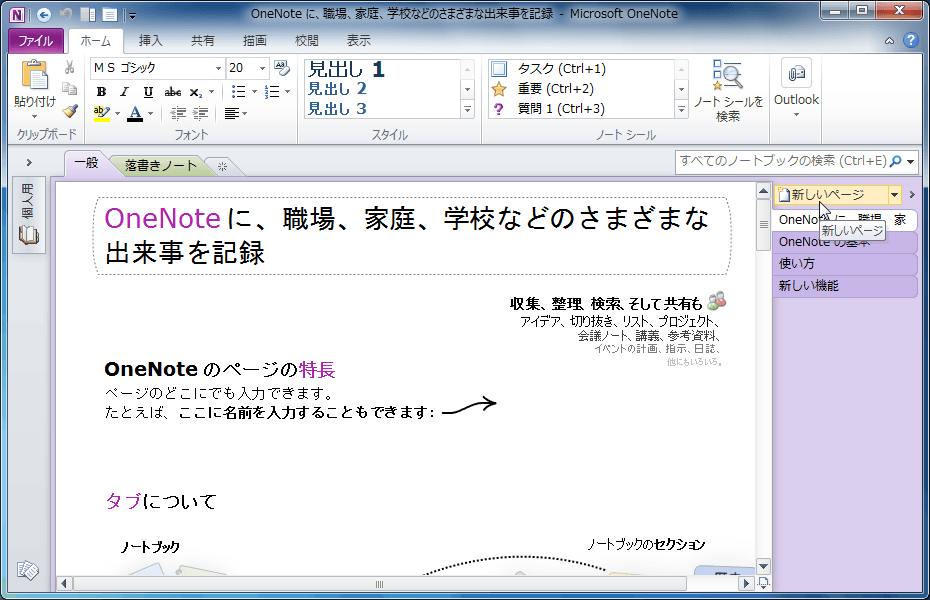Open the font size dropdown

coord(262,68)
